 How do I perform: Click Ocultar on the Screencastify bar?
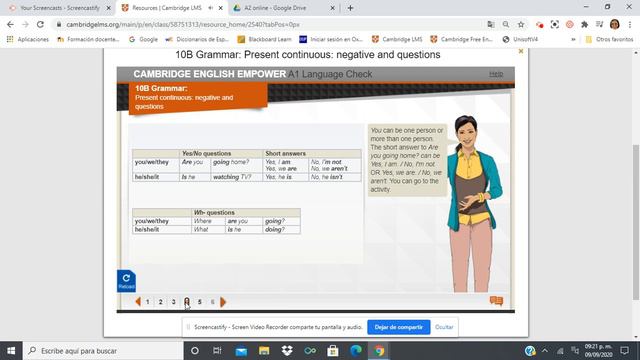444,327
